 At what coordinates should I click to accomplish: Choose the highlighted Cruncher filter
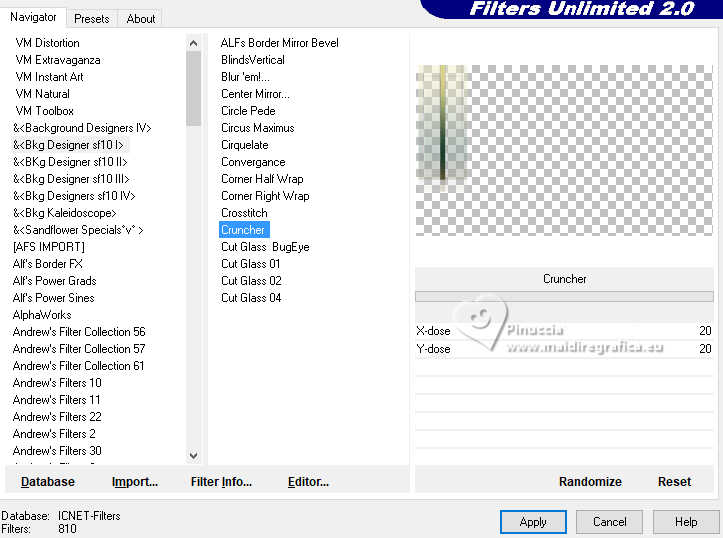point(244,230)
